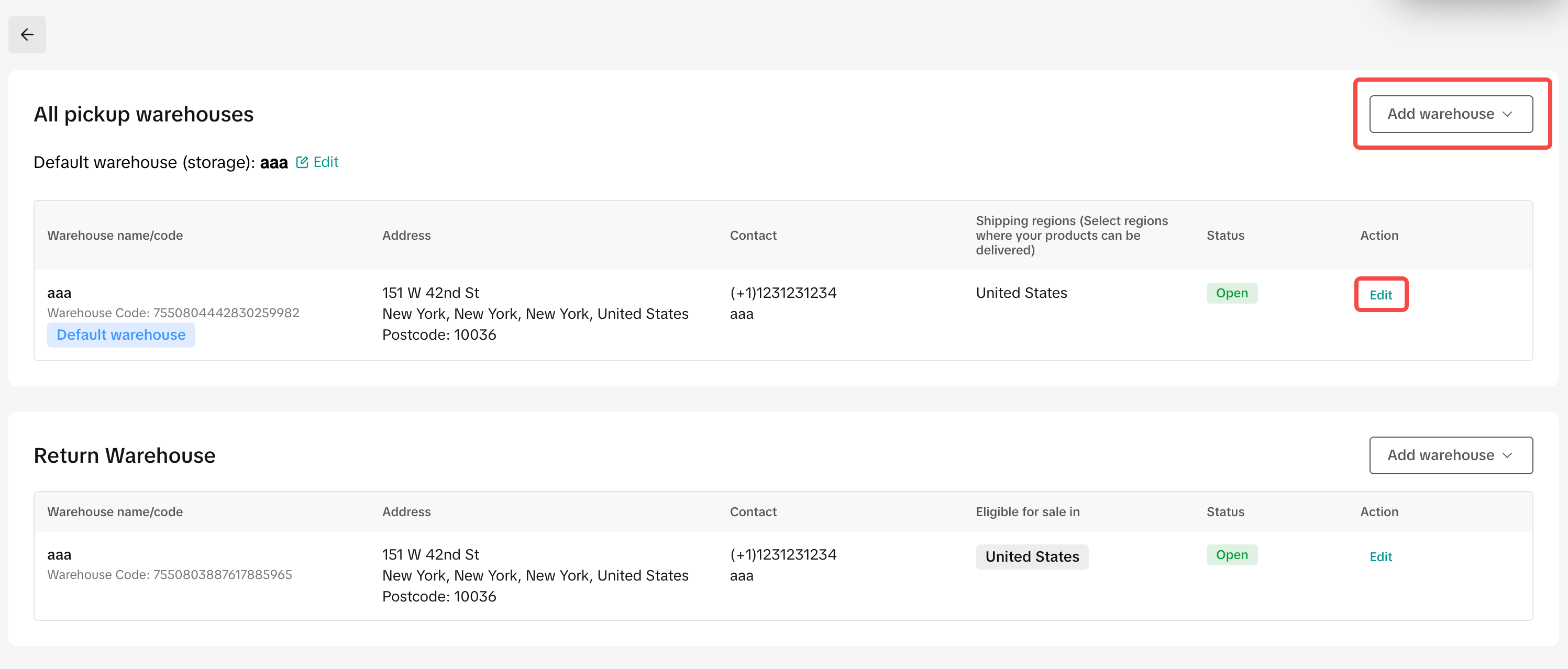Image resolution: width=1568 pixels, height=669 pixels.
Task: Click the blue Default warehouse badge
Action: pyautogui.click(x=120, y=335)
